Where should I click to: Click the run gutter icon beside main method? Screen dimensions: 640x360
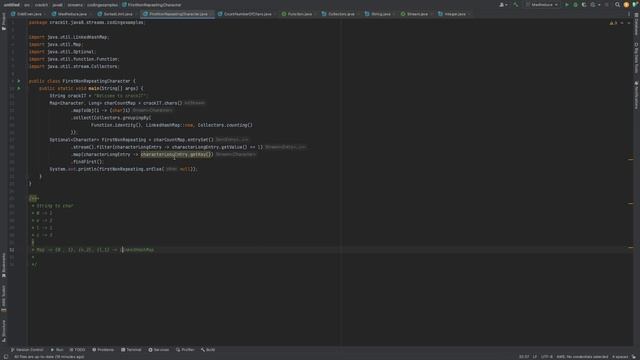[x=19, y=88]
